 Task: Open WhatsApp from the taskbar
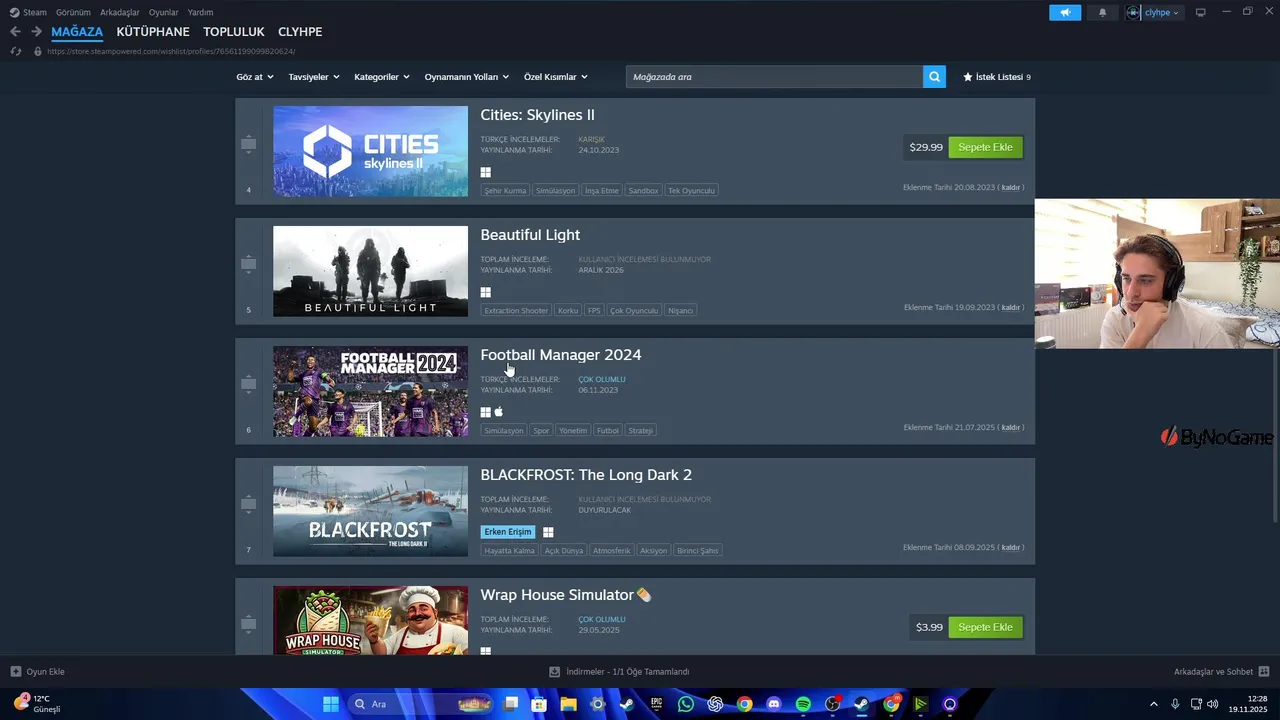[685, 704]
